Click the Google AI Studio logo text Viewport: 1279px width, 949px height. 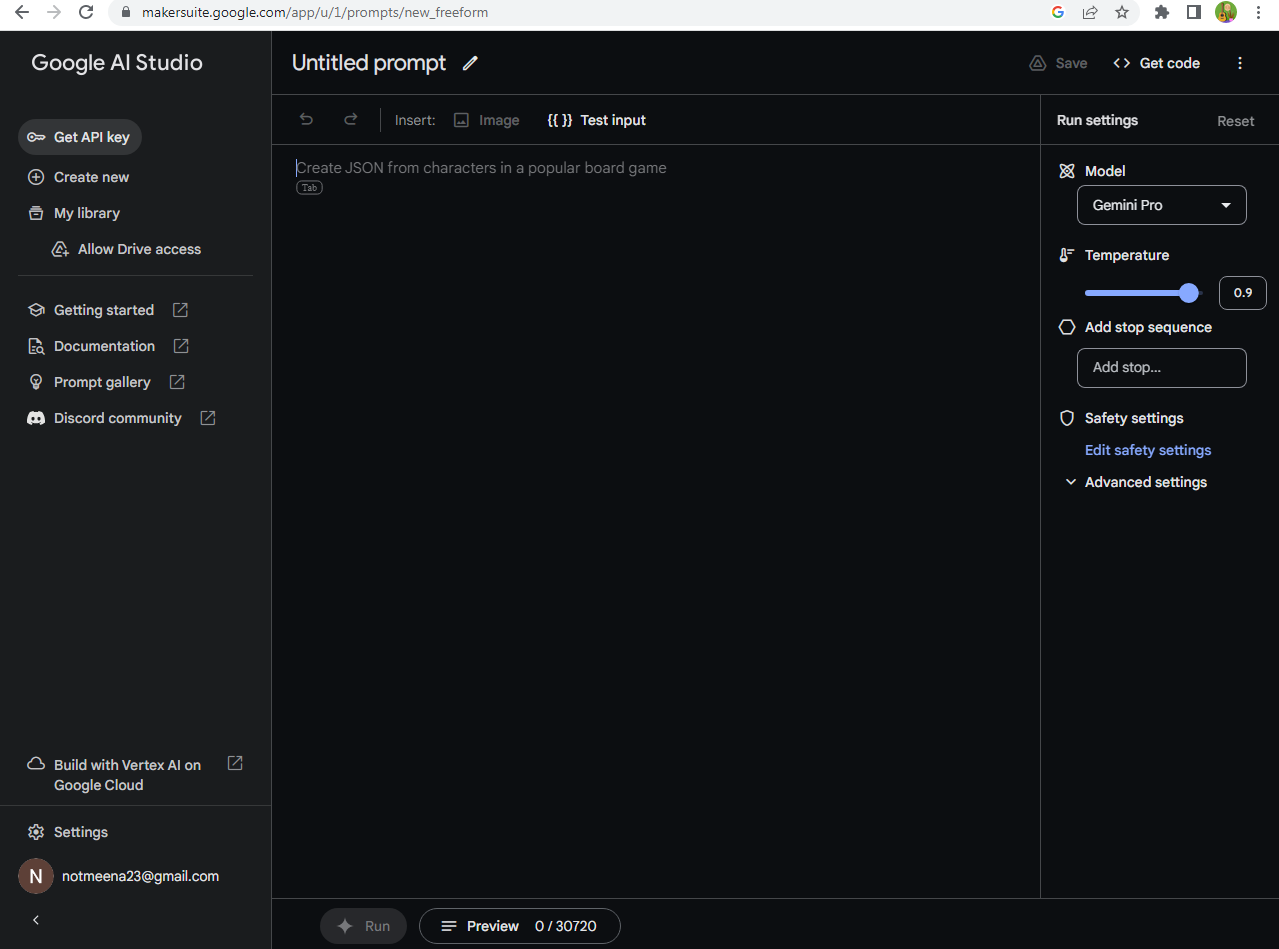pyautogui.click(x=117, y=62)
